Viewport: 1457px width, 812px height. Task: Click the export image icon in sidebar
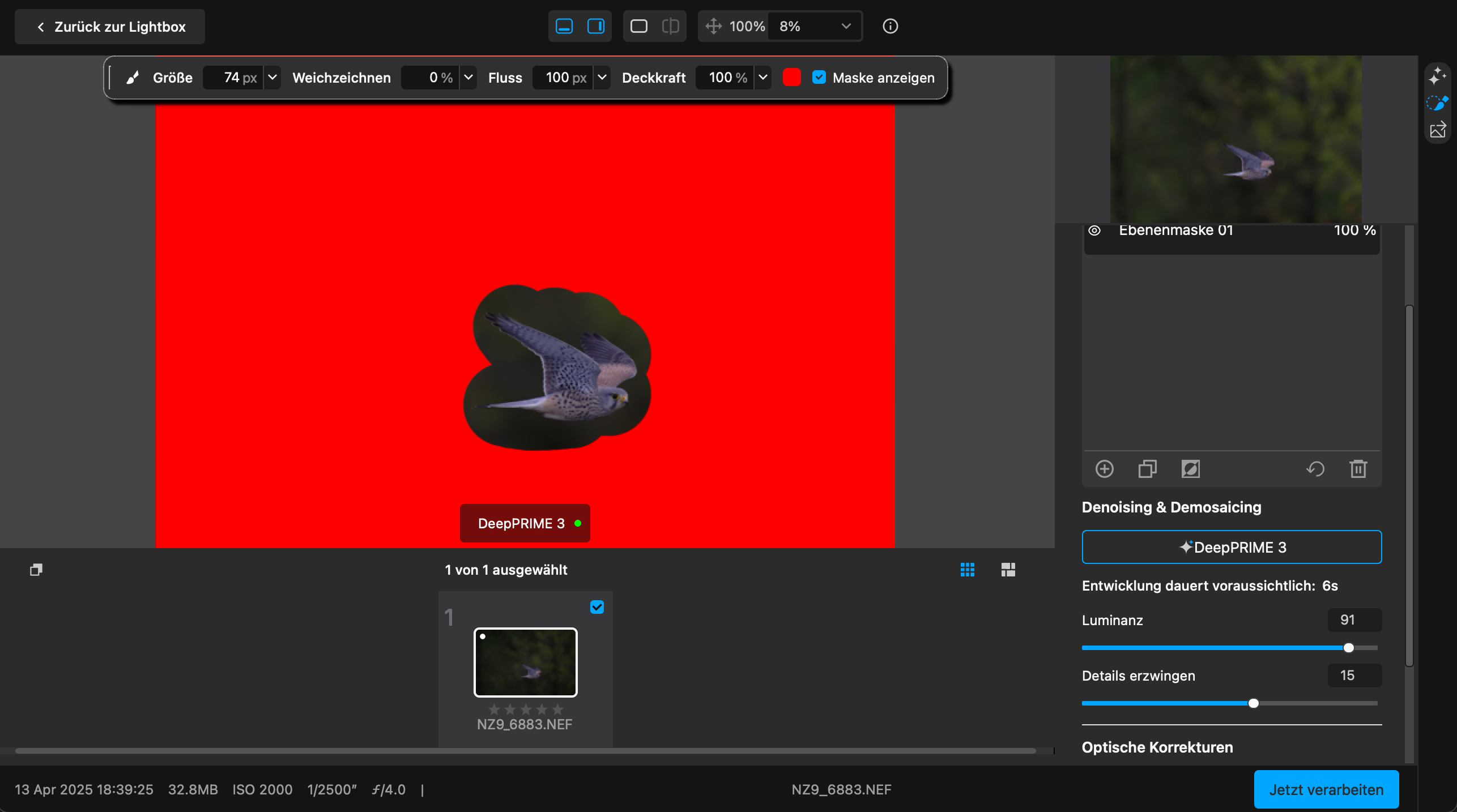point(1437,130)
